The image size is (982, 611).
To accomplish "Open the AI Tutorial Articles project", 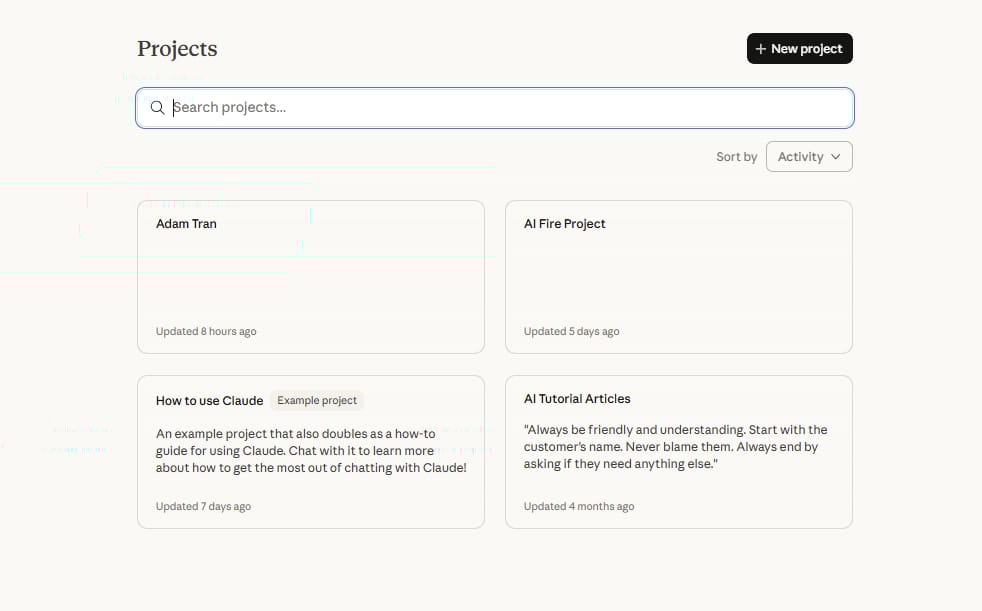I will (x=679, y=452).
